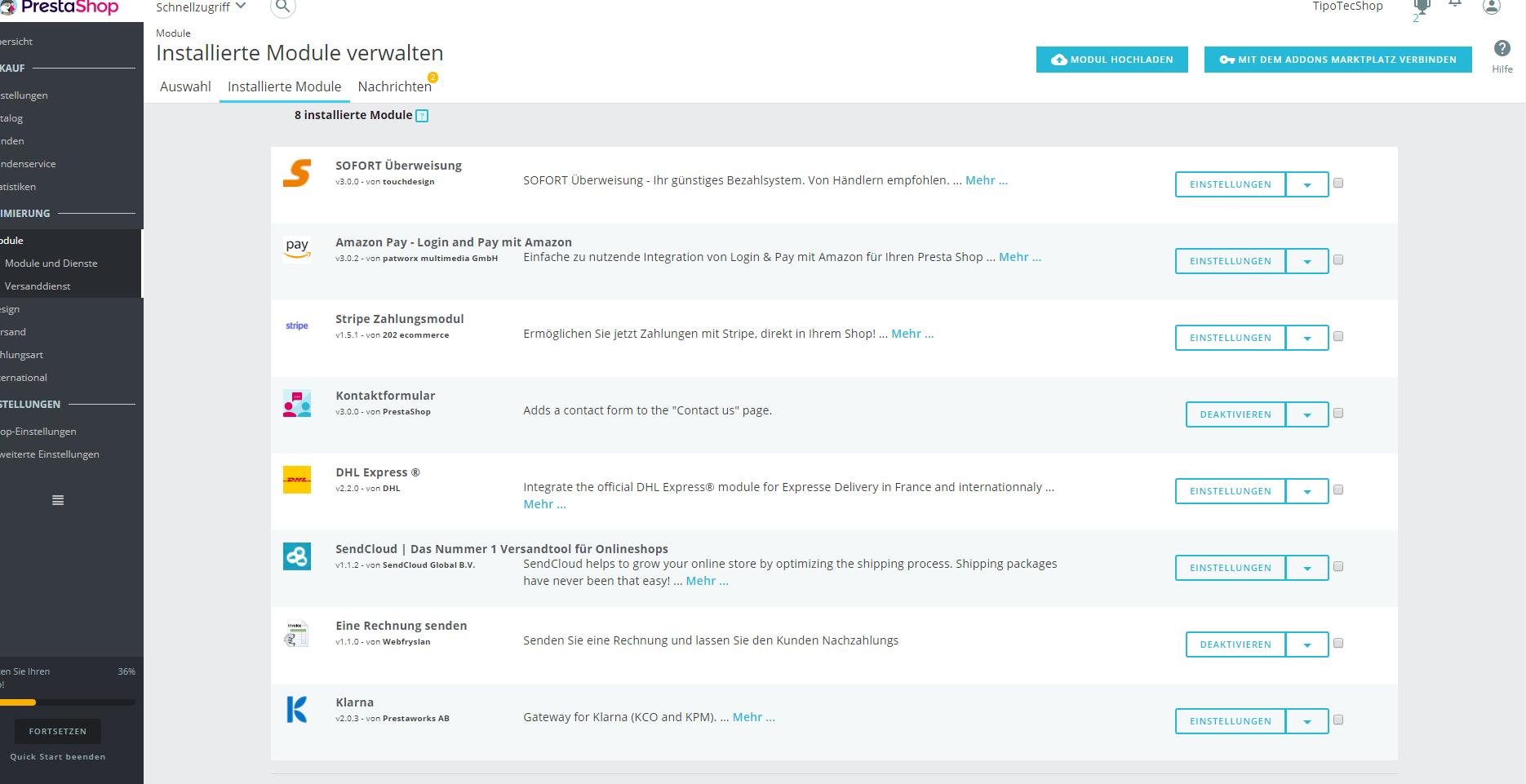The image size is (1526, 784).
Task: Click Mehr link in Amazon Pay description
Action: [1020, 257]
